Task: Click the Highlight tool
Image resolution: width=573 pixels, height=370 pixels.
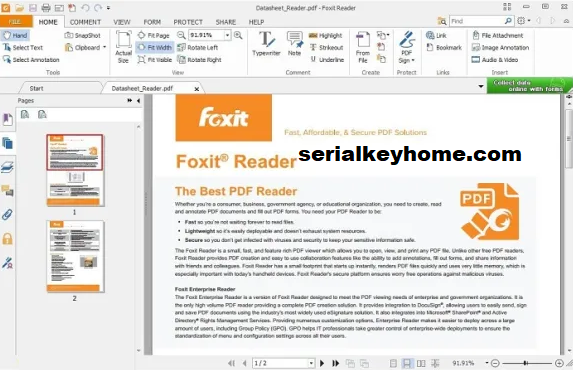Action: (325, 35)
